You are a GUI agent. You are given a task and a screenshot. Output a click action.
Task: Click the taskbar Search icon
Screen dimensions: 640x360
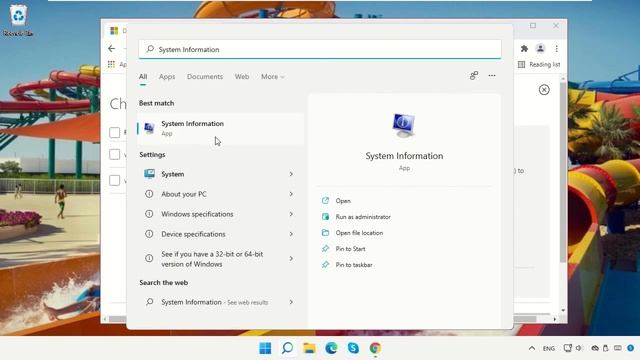(287, 348)
